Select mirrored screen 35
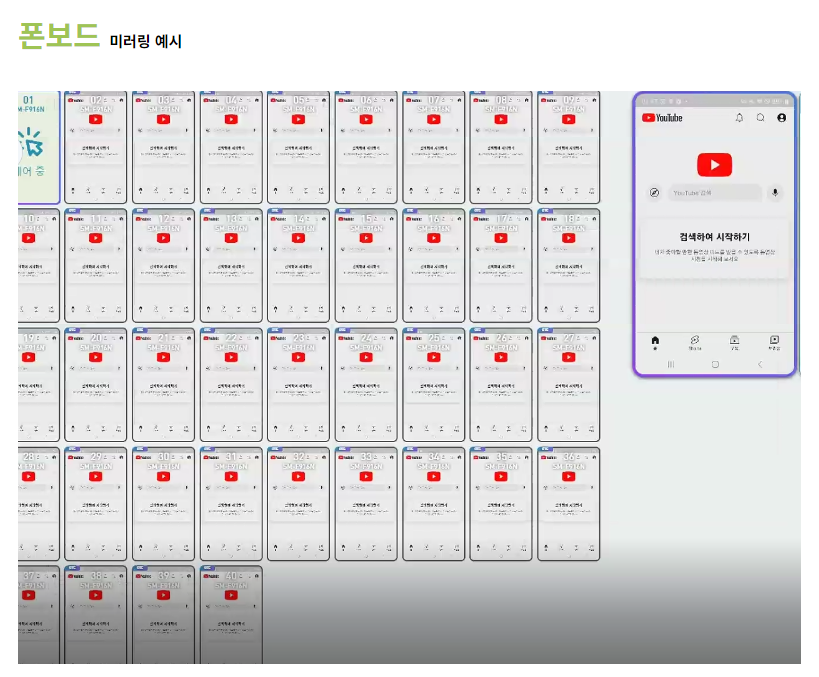This screenshot has height=677, width=819. pos(501,504)
